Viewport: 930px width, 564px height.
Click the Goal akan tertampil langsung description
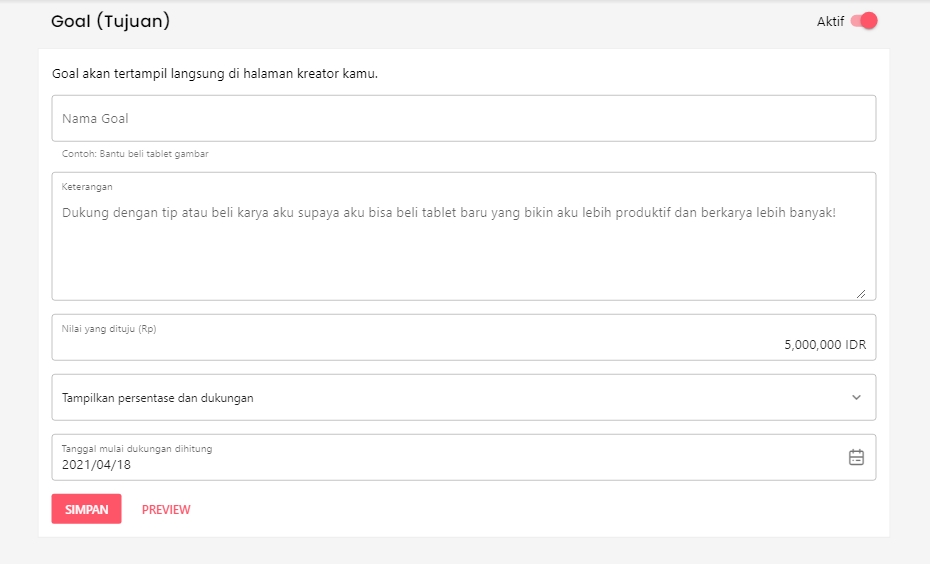[215, 74]
